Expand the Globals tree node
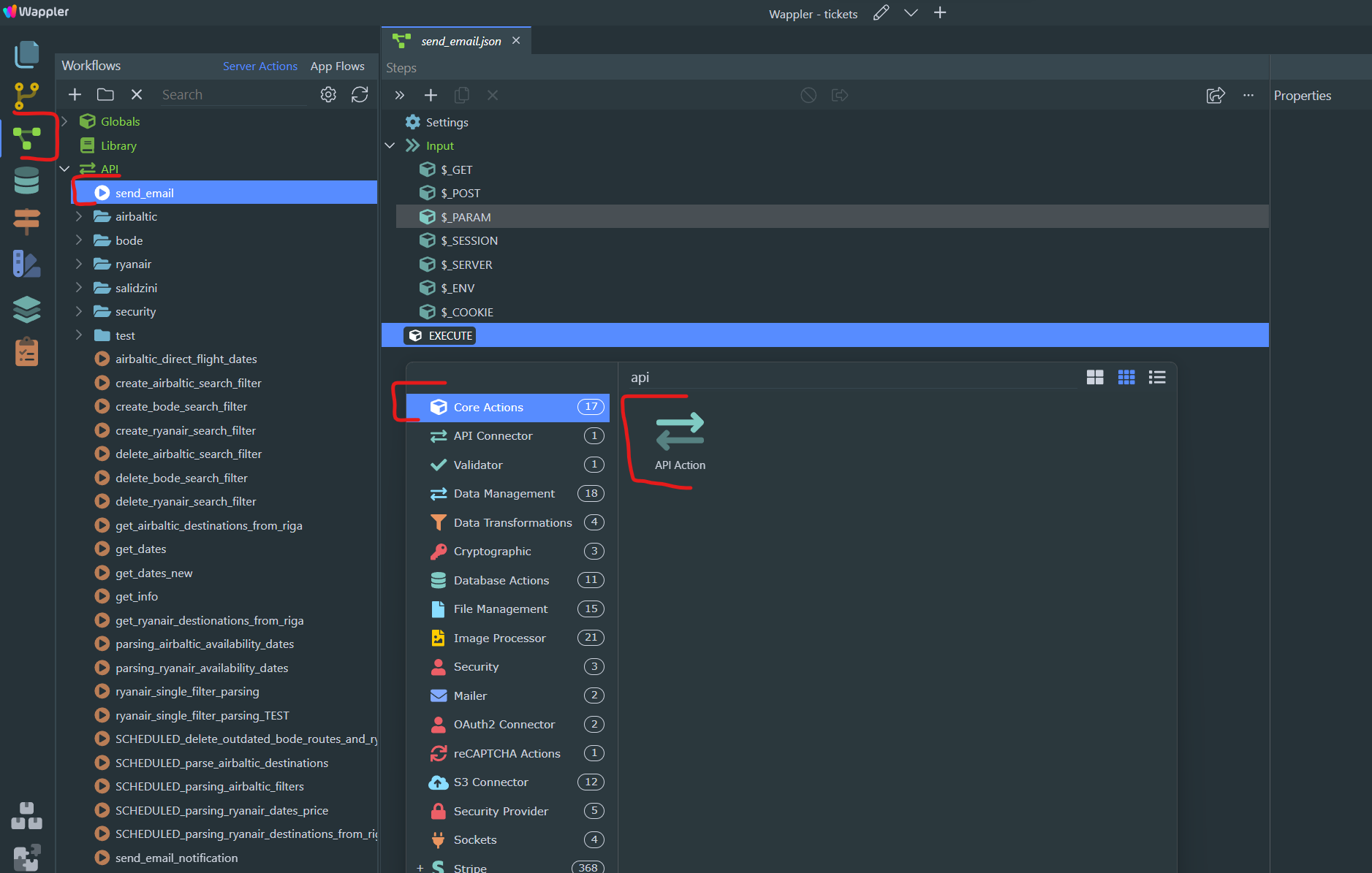Image resolution: width=1372 pixels, height=873 pixels. [65, 121]
